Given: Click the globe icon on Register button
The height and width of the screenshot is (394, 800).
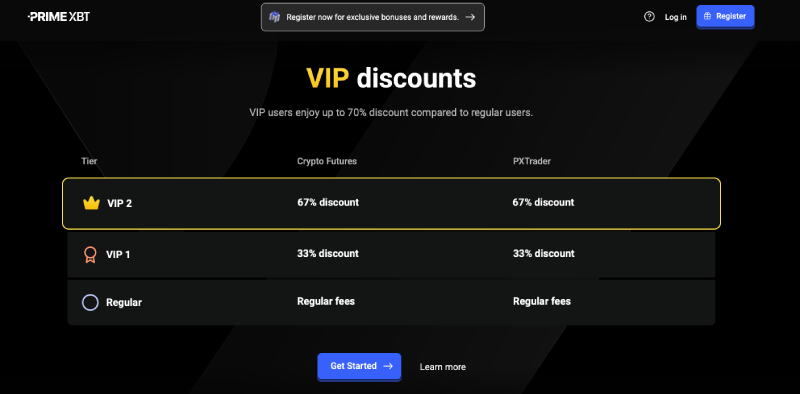Looking at the screenshot, I should tap(707, 16).
